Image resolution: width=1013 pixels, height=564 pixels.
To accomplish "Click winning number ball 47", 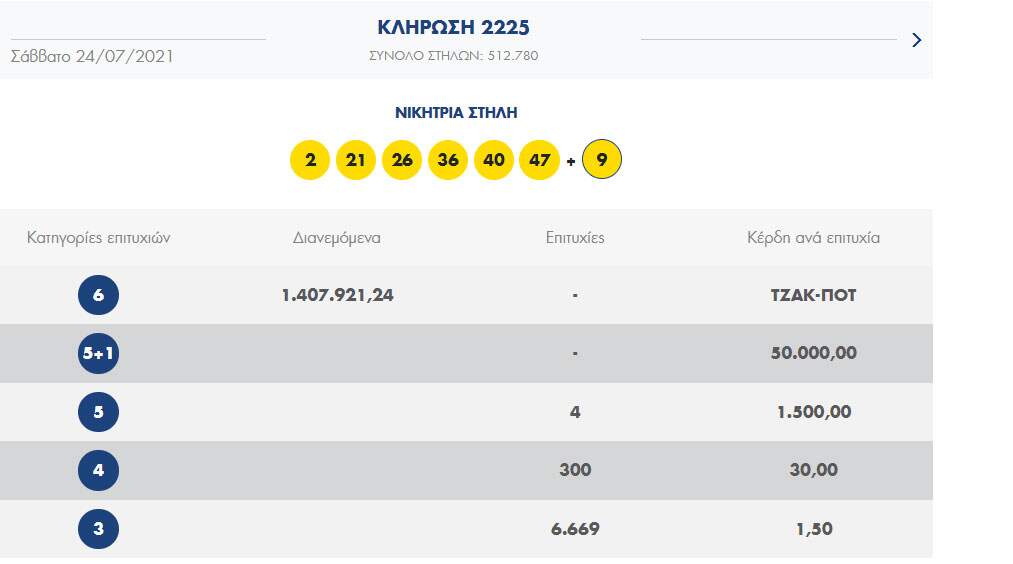I will pos(540,160).
